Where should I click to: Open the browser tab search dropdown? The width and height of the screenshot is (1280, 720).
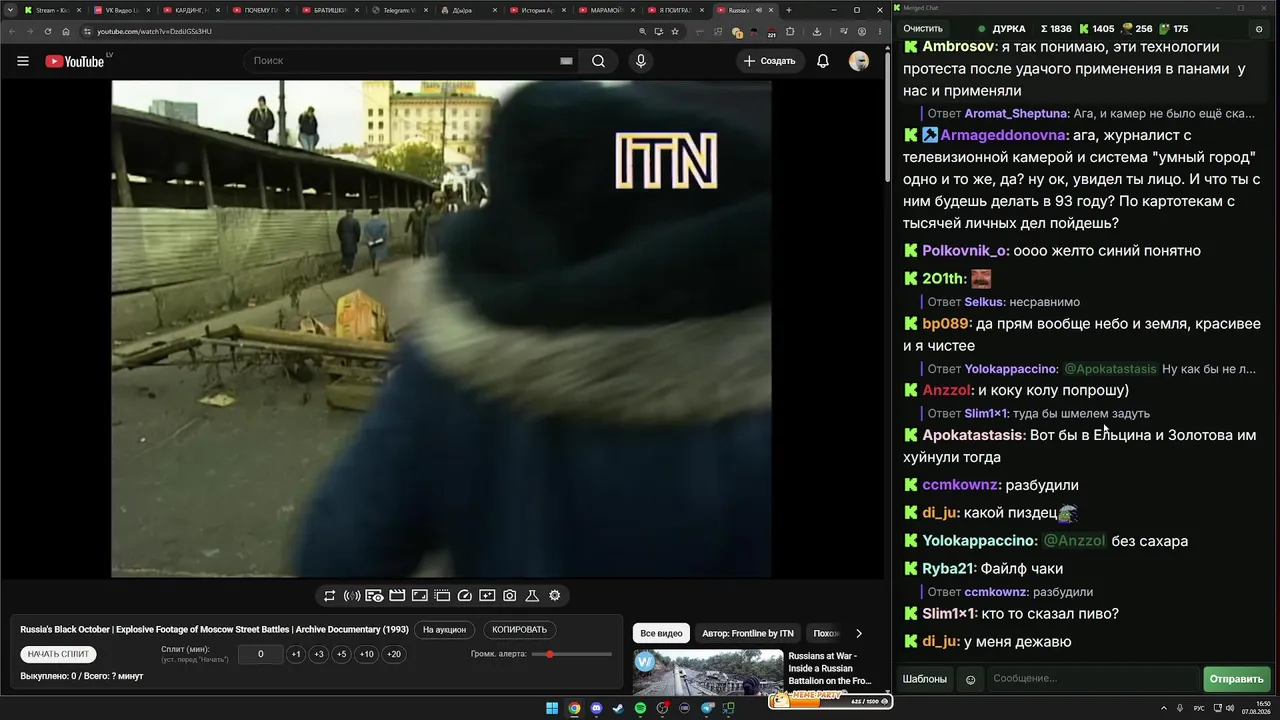click(x=10, y=10)
